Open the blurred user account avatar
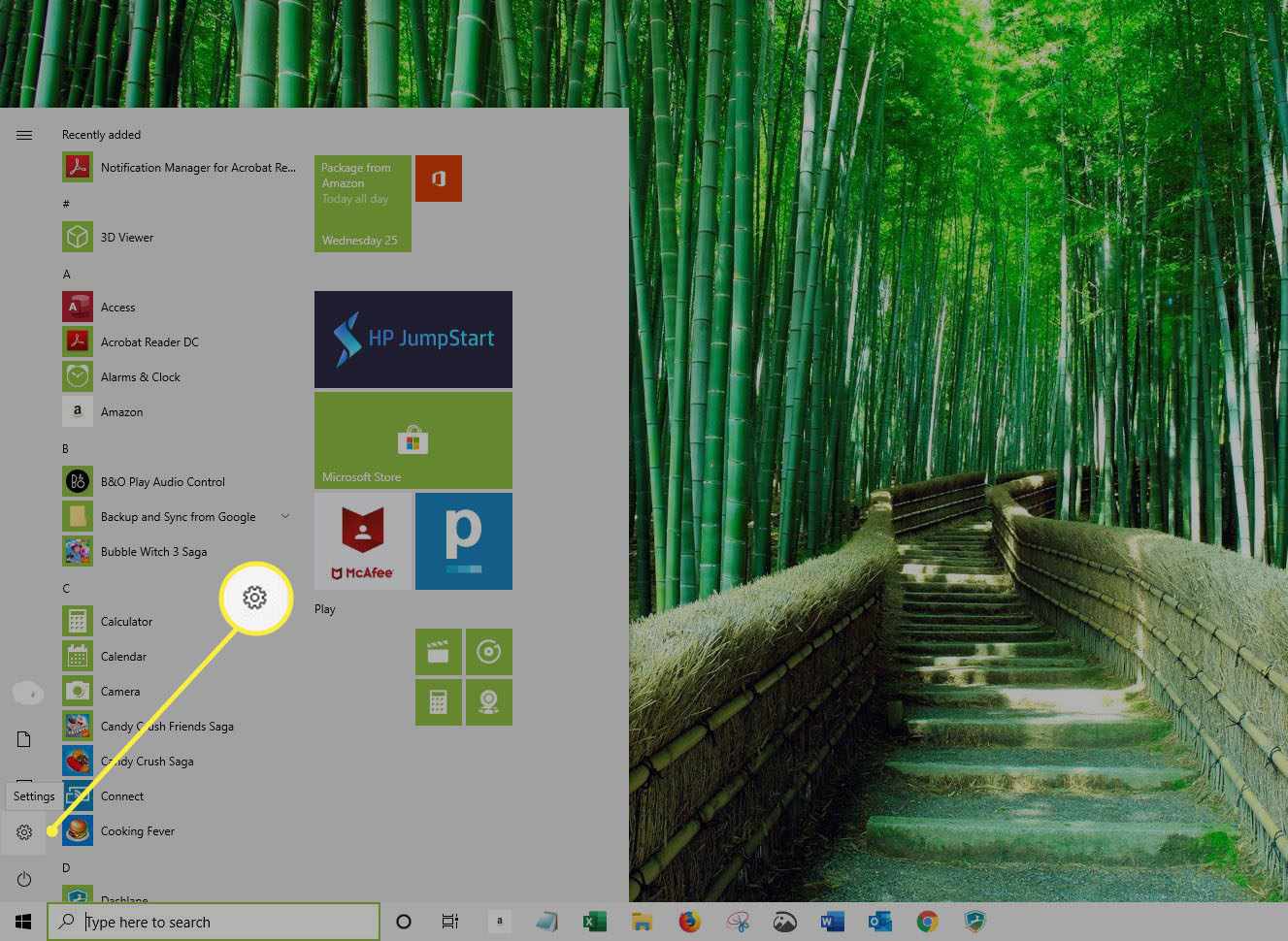Image resolution: width=1288 pixels, height=941 pixels. tap(27, 693)
